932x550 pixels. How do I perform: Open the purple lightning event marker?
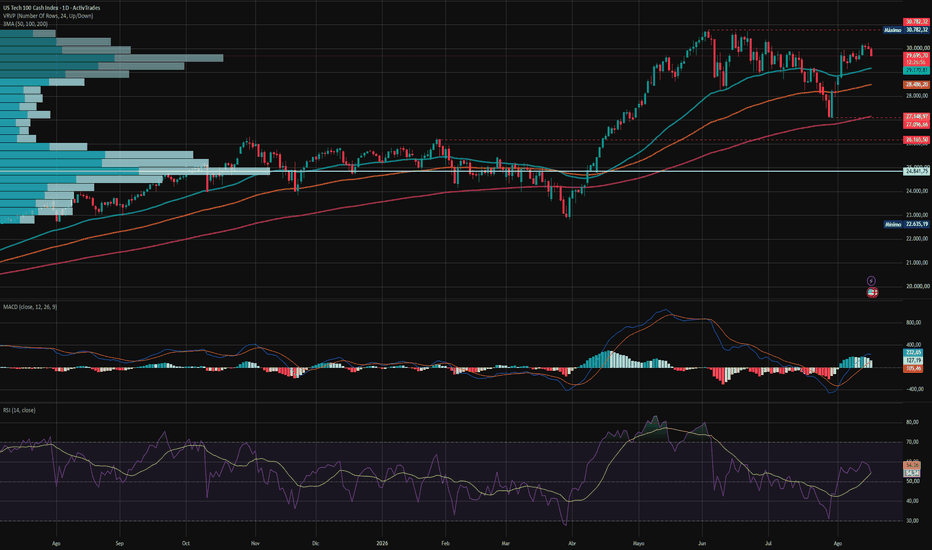tap(871, 281)
